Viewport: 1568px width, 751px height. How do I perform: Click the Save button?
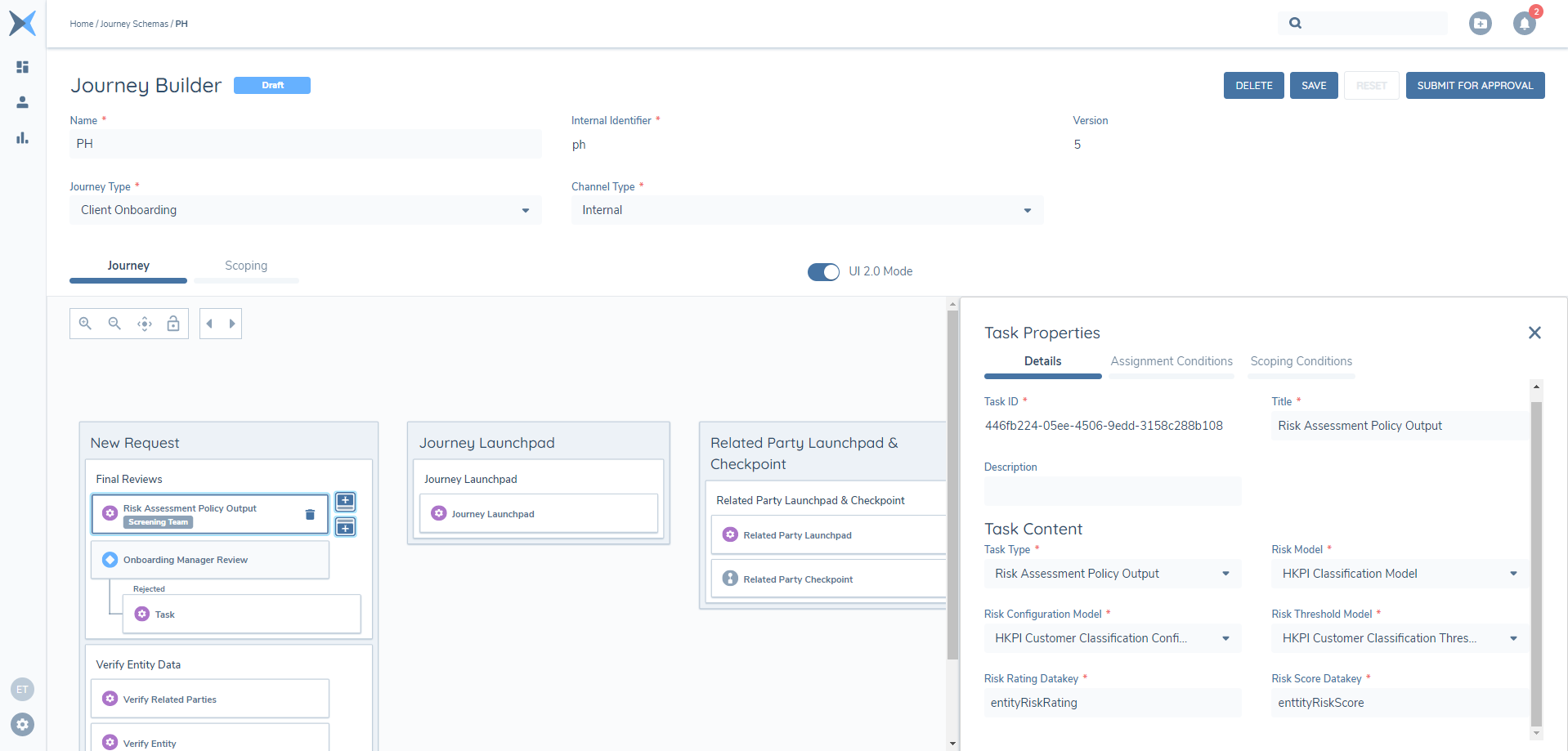click(1314, 86)
